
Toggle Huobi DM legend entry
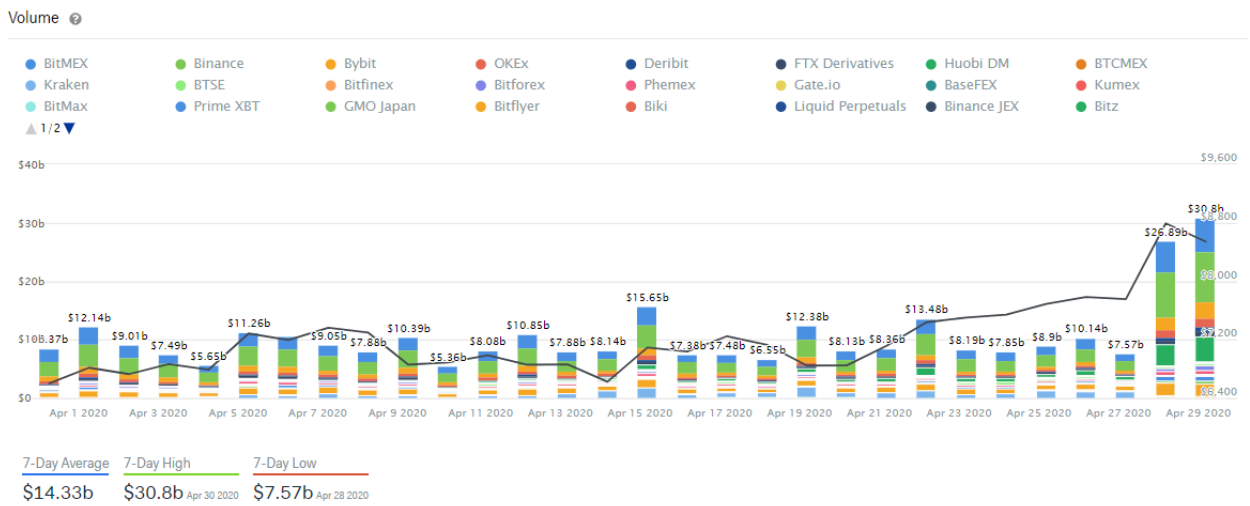[967, 64]
